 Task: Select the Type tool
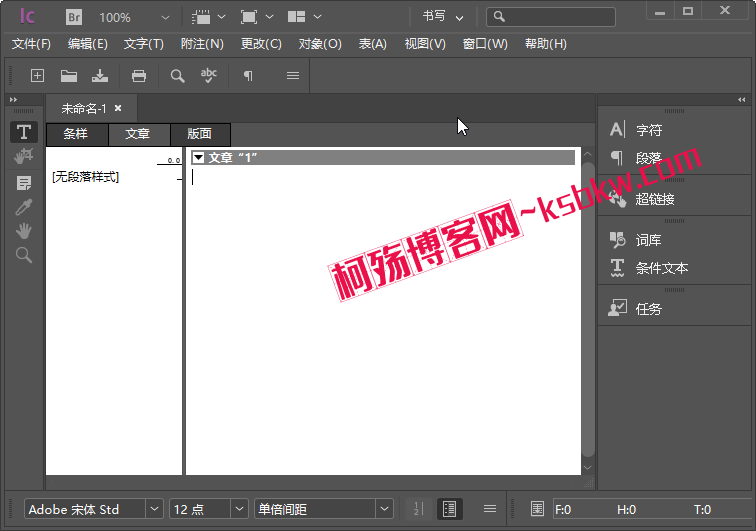pyautogui.click(x=24, y=132)
